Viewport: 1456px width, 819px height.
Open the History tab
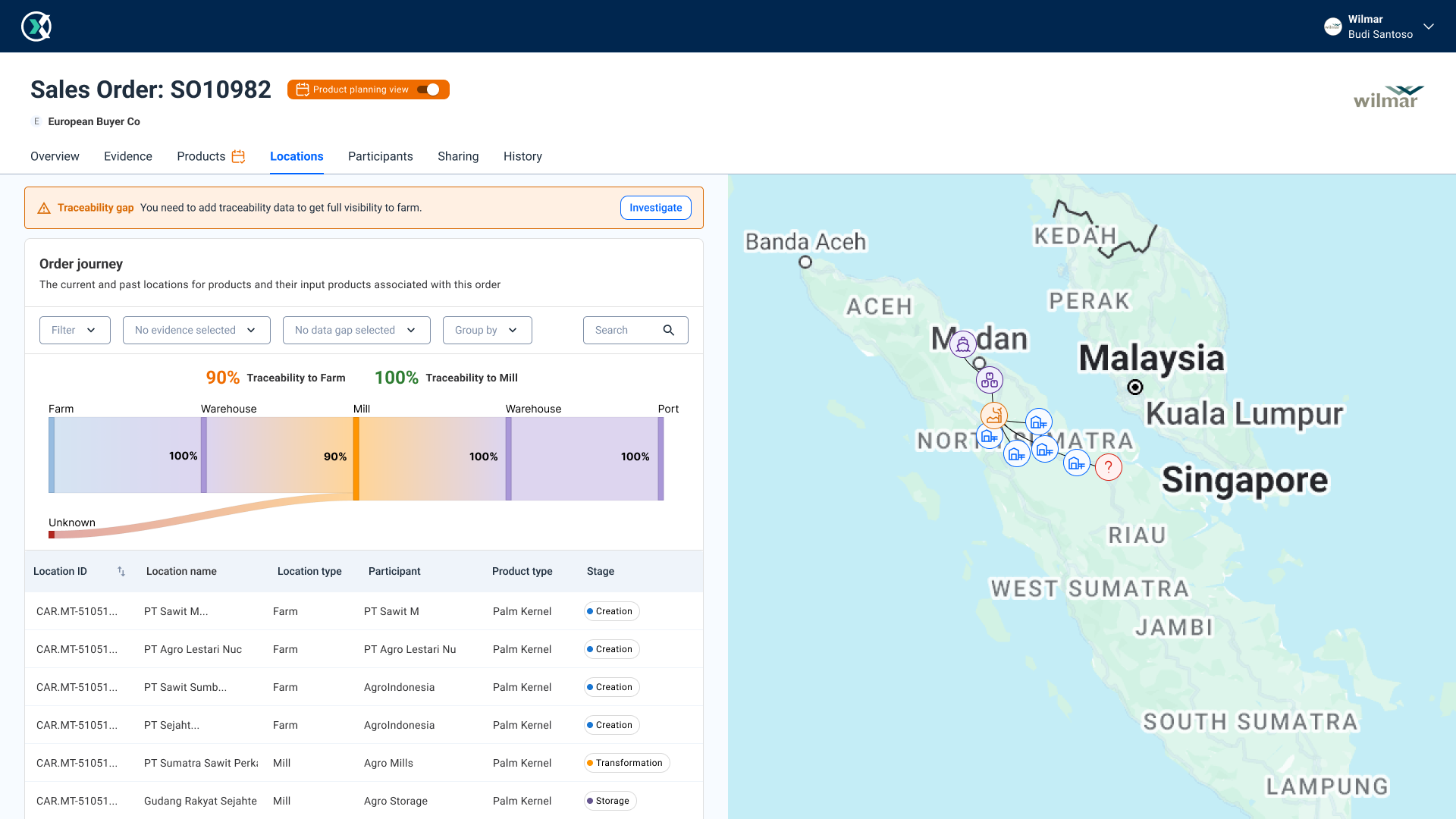[x=522, y=156]
